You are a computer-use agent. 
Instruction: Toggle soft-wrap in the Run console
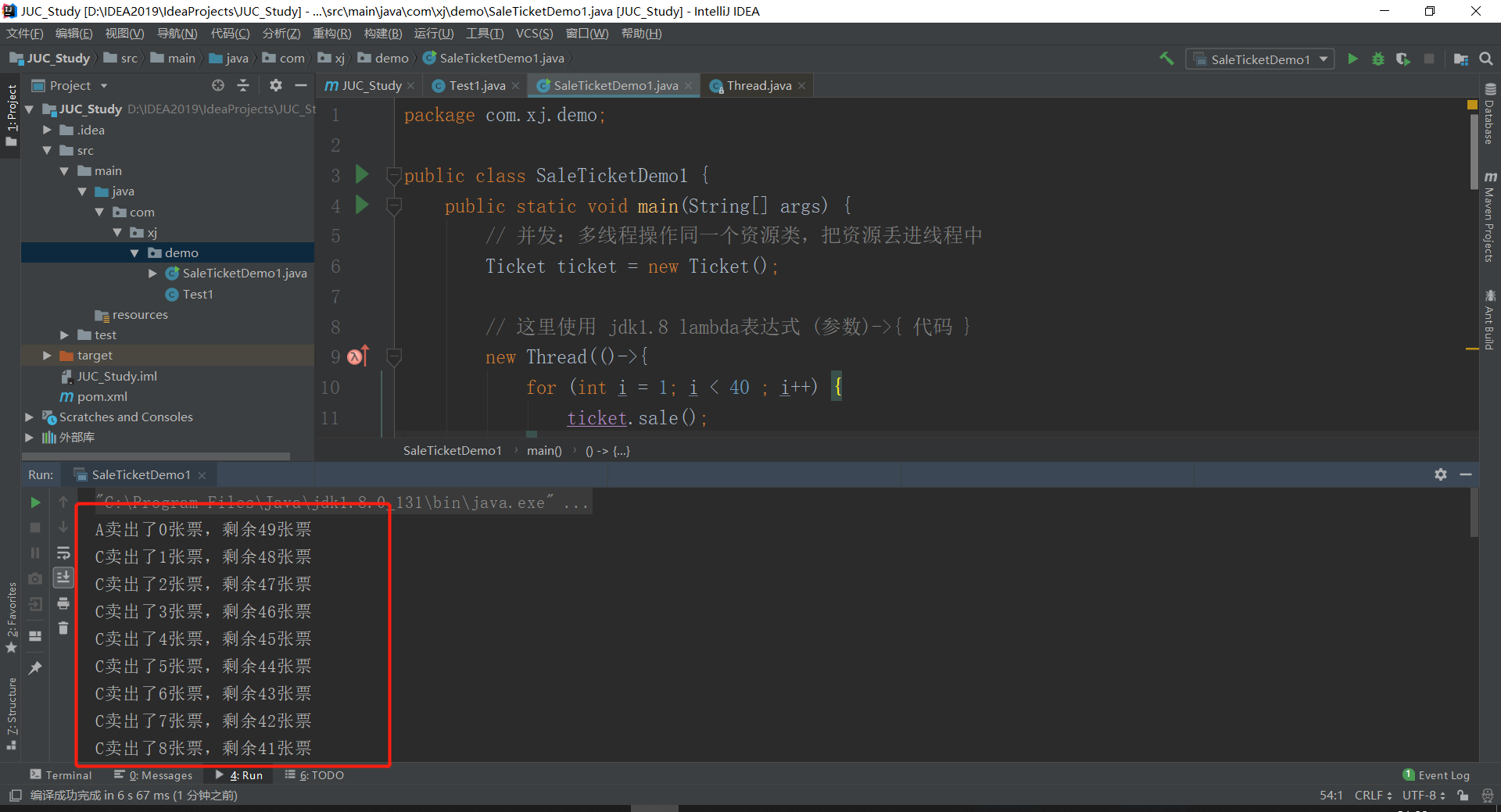pyautogui.click(x=63, y=553)
